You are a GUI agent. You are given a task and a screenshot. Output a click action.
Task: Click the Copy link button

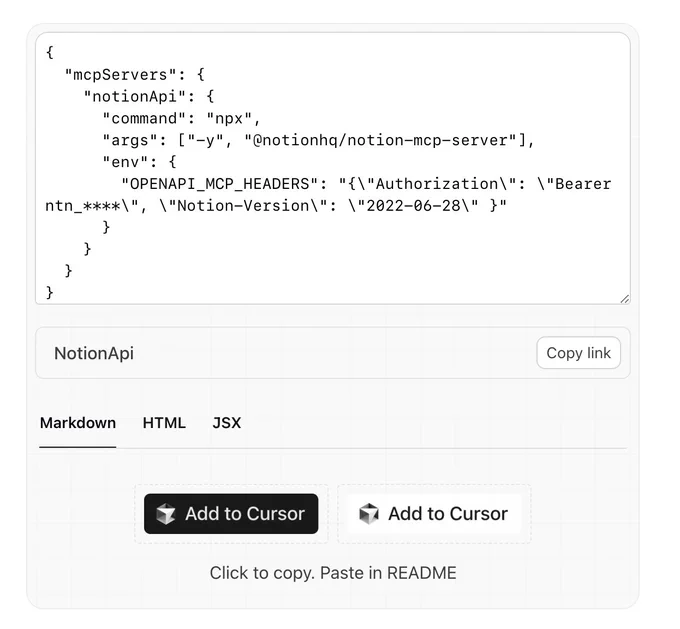click(x=579, y=353)
